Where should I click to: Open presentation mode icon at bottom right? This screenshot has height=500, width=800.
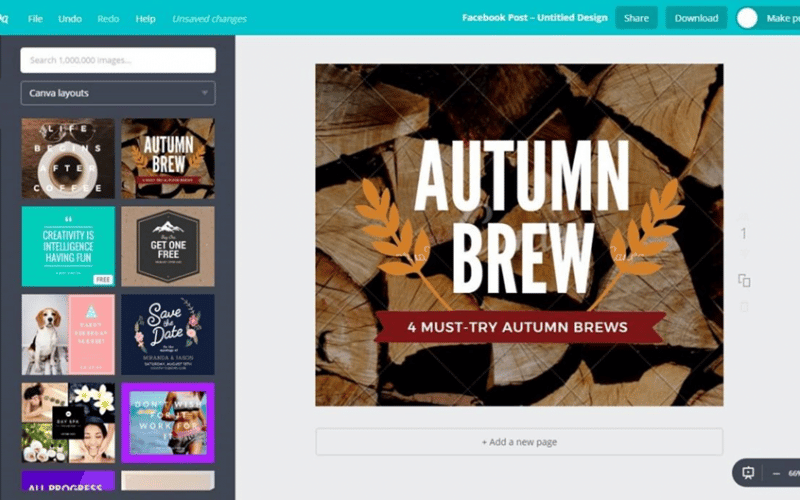point(747,472)
